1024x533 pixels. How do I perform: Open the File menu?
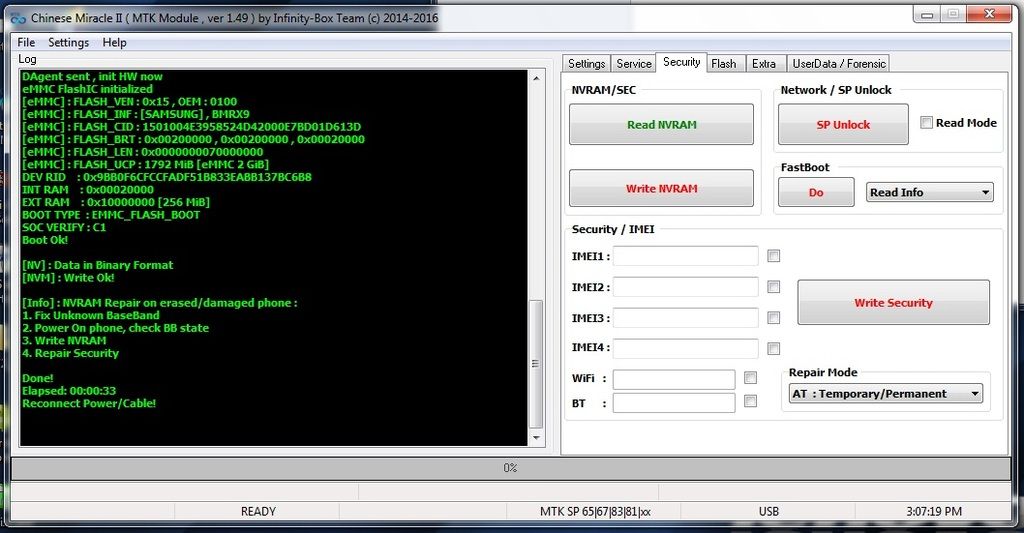tap(26, 42)
